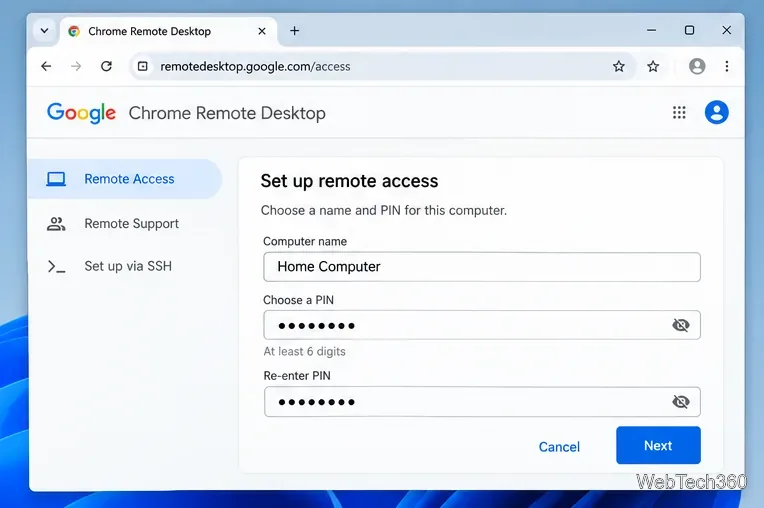Maximize the Chrome window

(x=689, y=31)
